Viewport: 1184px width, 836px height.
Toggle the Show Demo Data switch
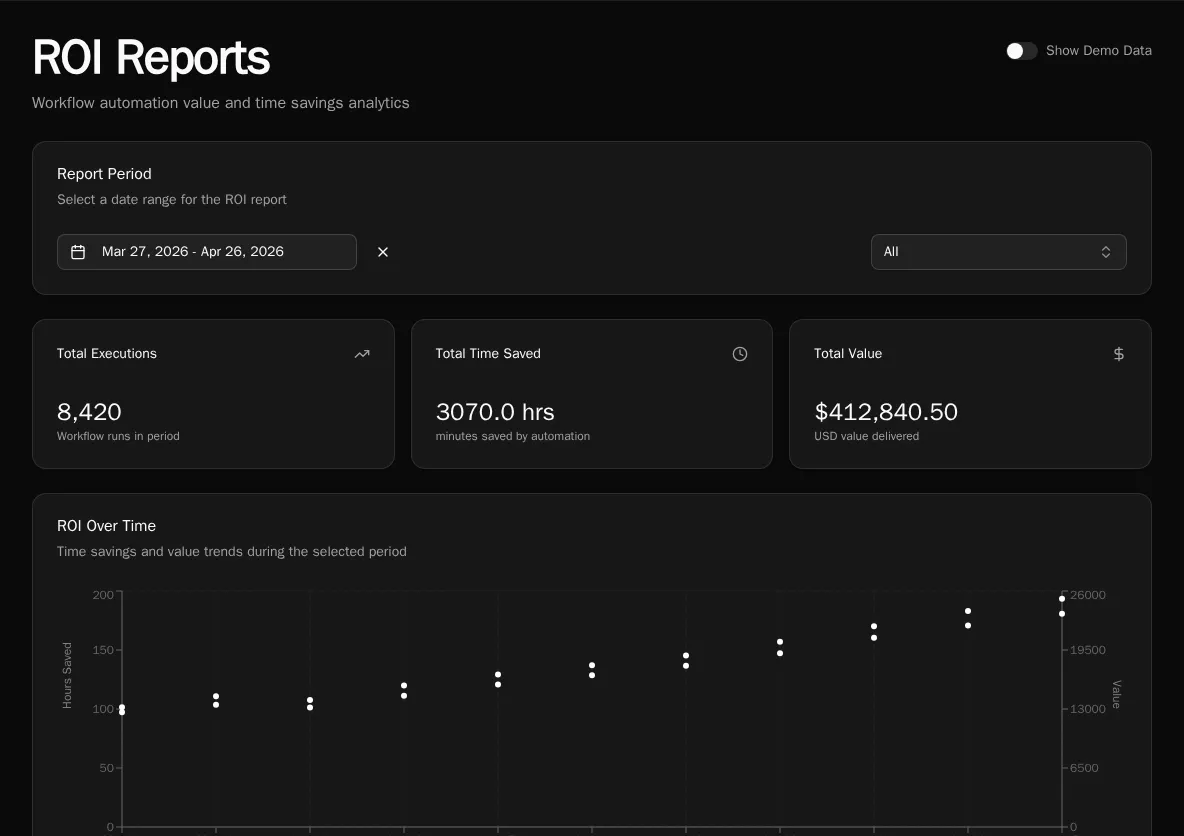[x=1021, y=50]
